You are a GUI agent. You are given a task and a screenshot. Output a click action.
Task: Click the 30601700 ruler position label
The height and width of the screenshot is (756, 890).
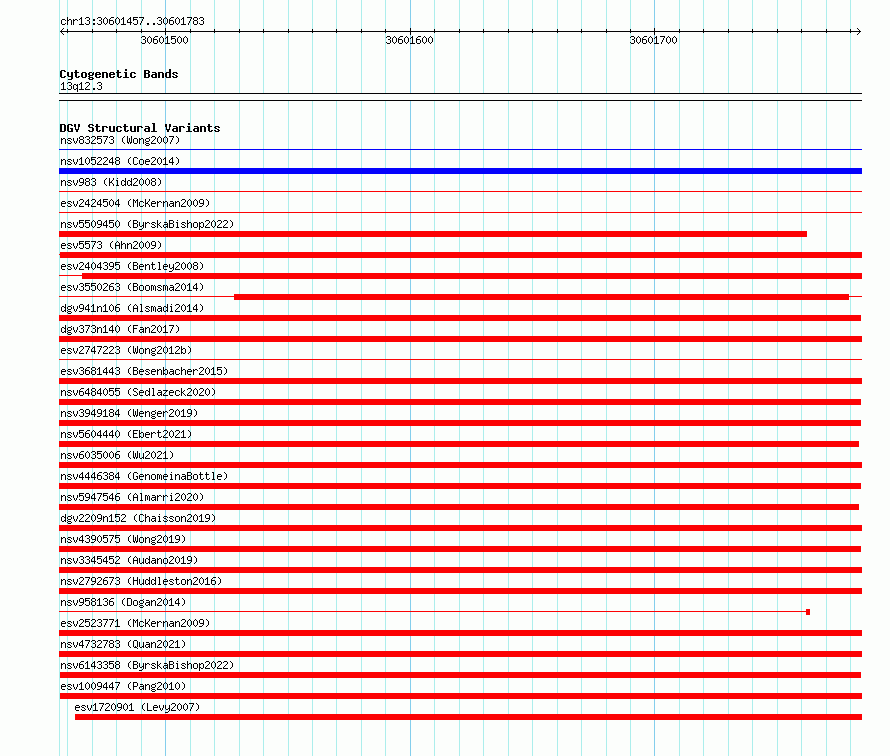(x=653, y=40)
